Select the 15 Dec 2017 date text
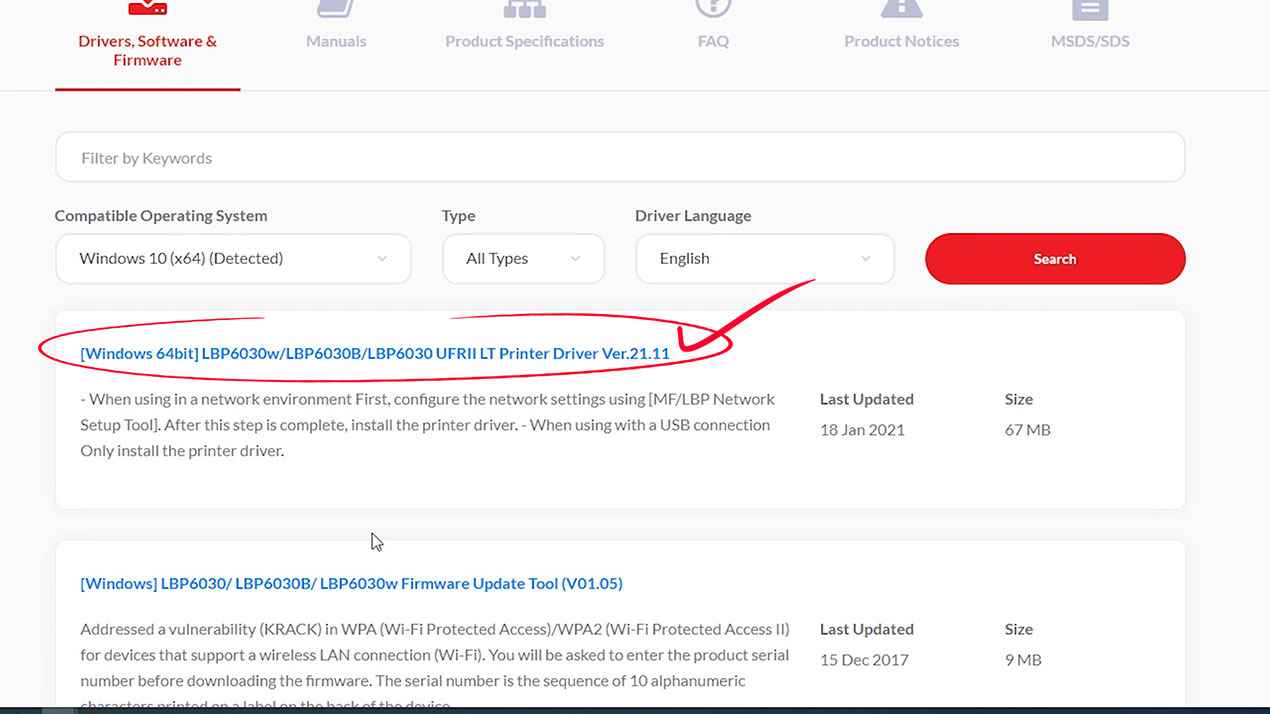The width and height of the screenshot is (1270, 714). coord(864,659)
